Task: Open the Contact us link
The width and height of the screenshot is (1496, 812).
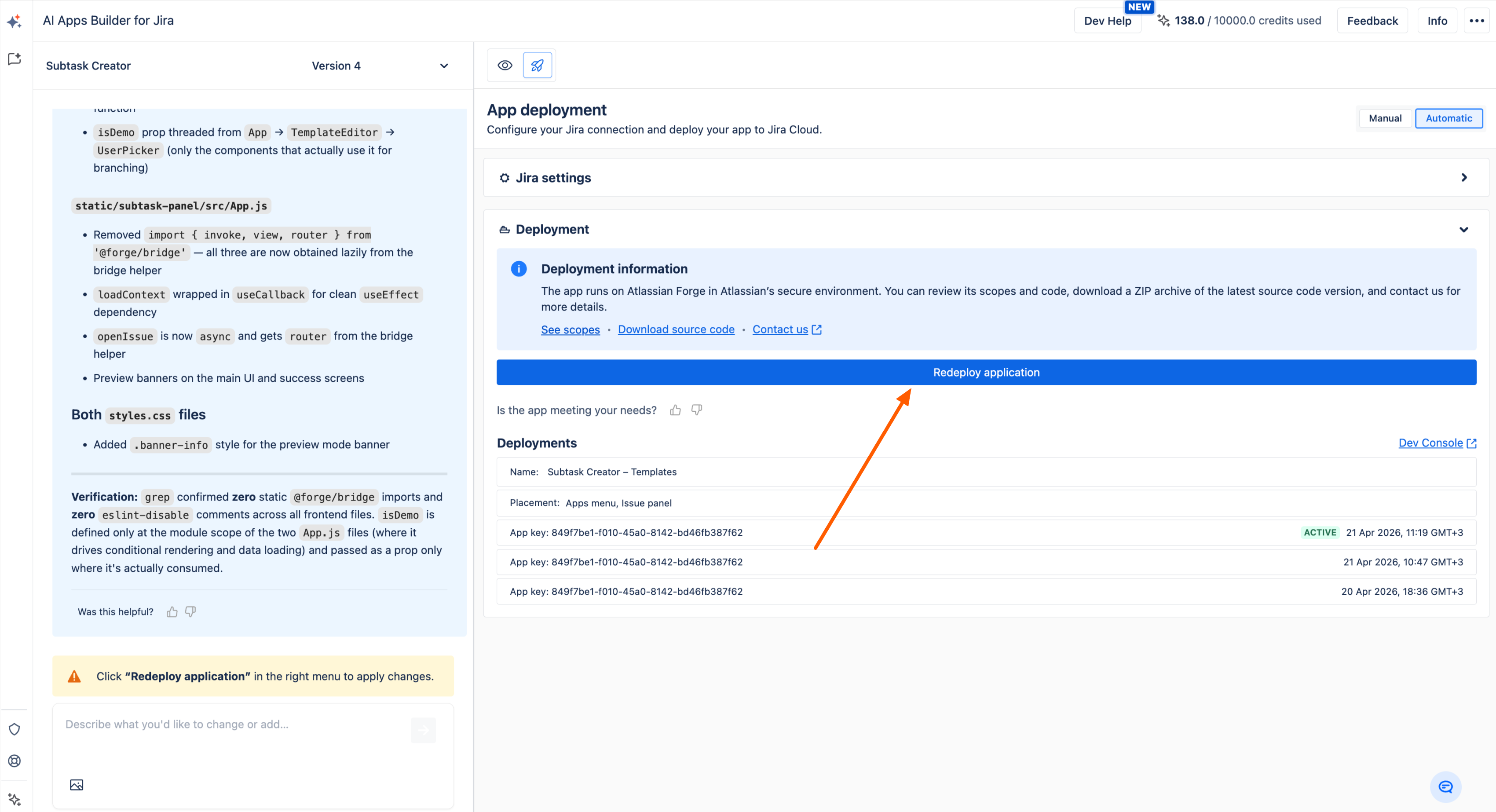Action: [787, 329]
